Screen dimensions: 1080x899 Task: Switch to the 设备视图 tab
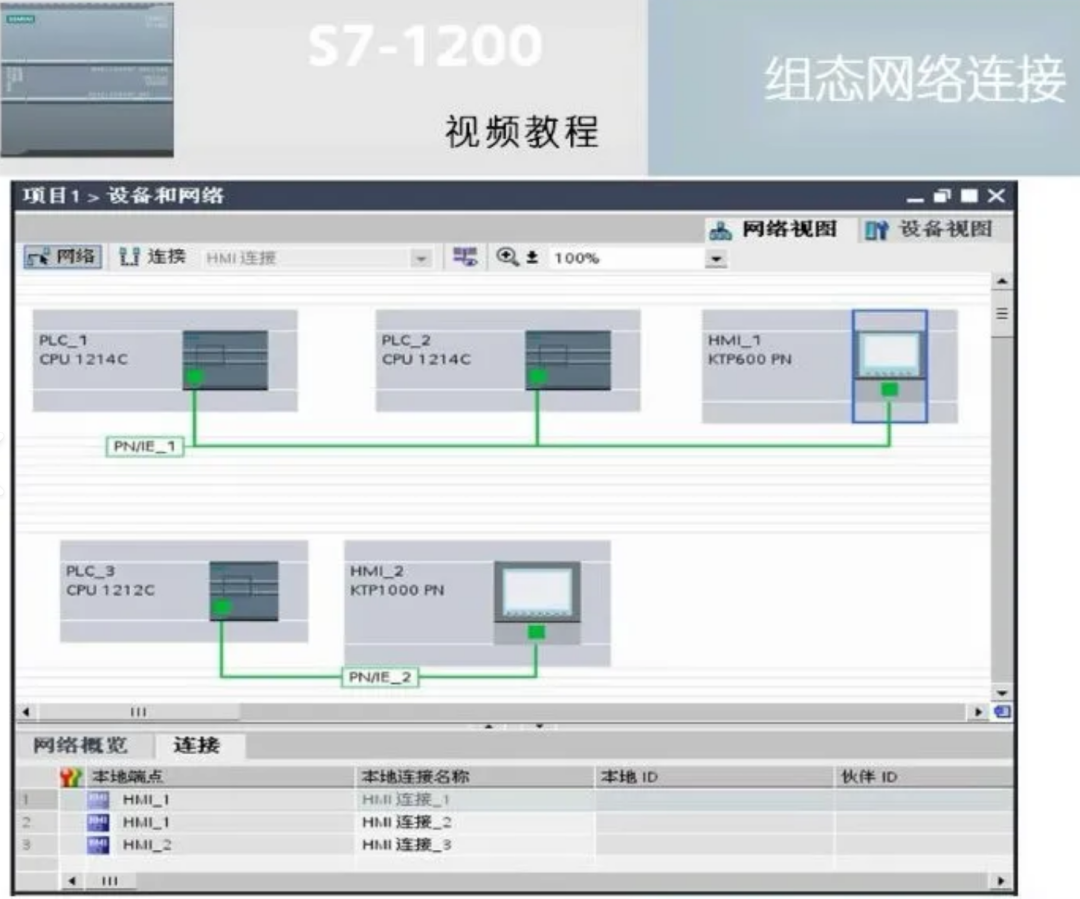pos(931,229)
